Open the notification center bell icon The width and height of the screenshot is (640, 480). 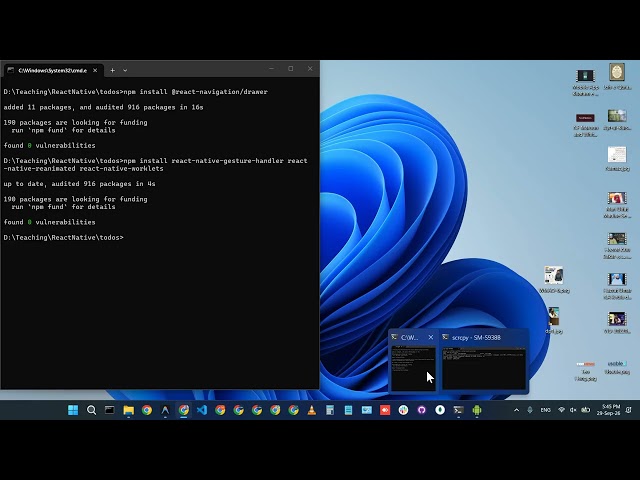pyautogui.click(x=629, y=410)
